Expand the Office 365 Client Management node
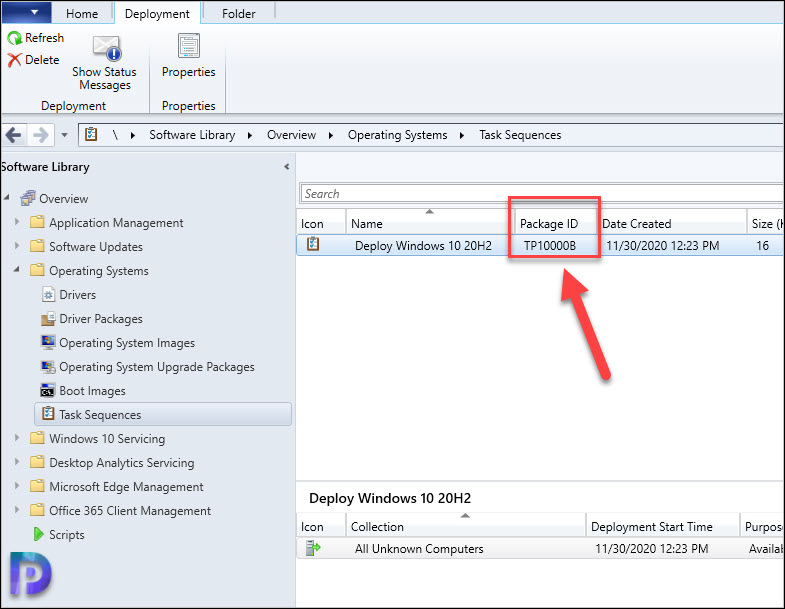 (x=17, y=510)
